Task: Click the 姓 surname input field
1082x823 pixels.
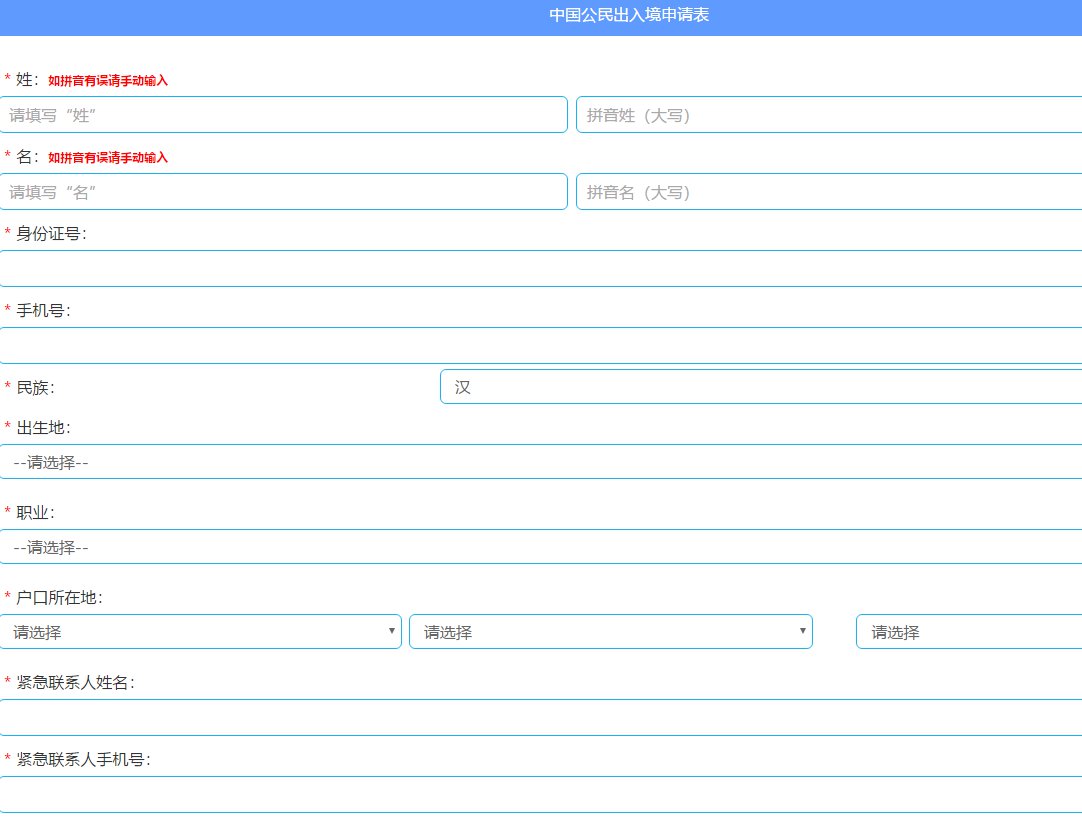Action: 283,115
